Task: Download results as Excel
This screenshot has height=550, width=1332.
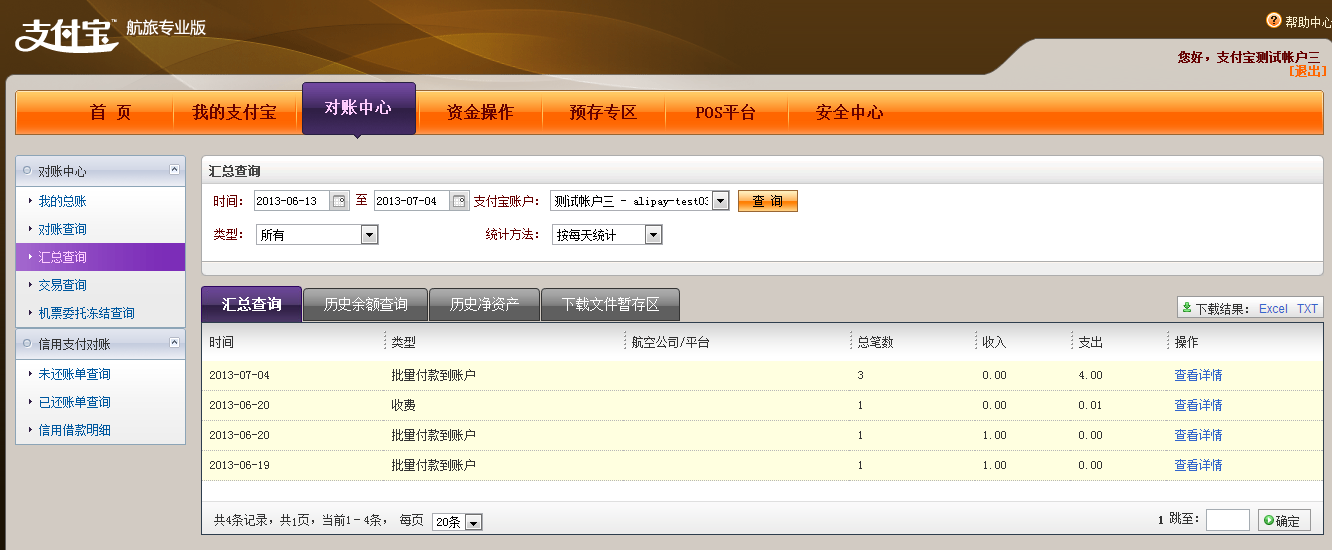Action: click(x=1273, y=309)
